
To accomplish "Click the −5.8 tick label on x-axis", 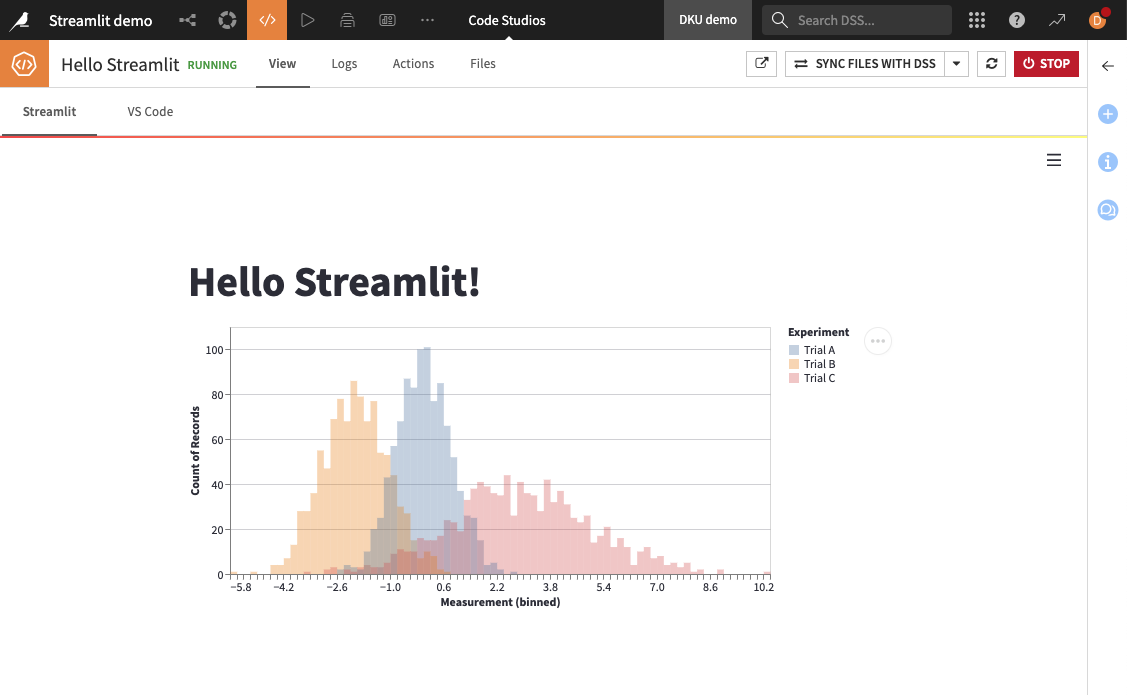I will click(242, 587).
